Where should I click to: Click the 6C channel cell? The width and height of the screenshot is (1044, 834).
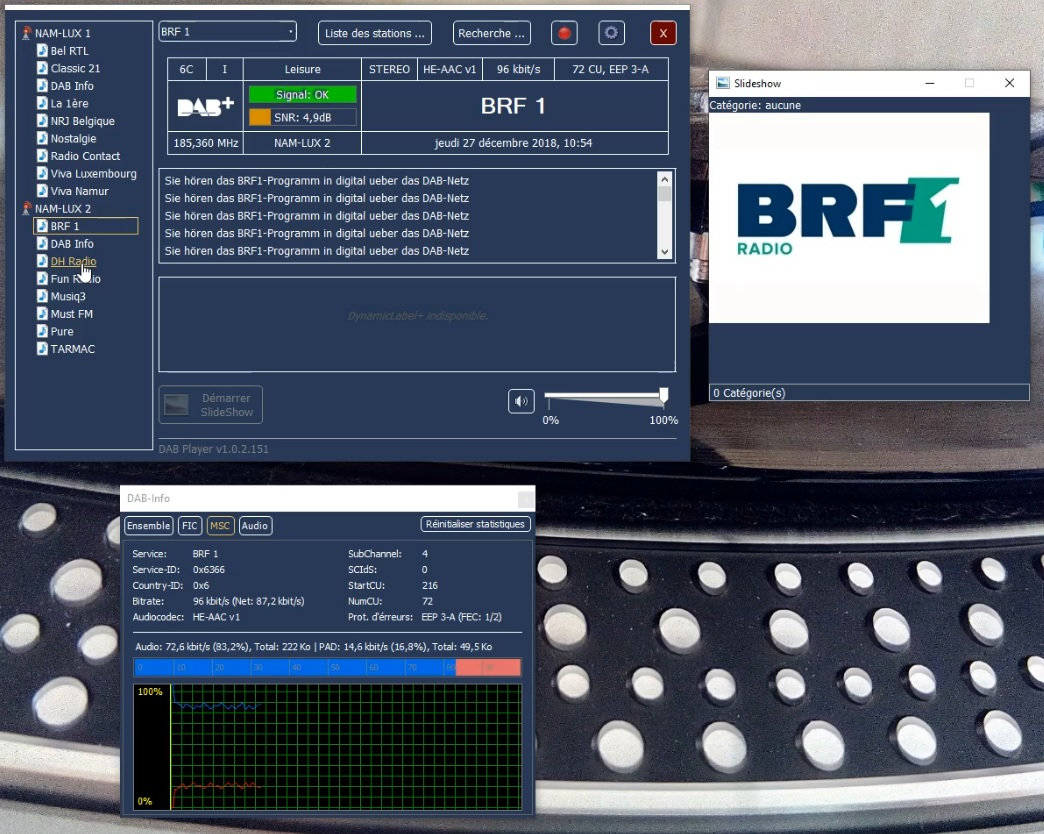186,69
